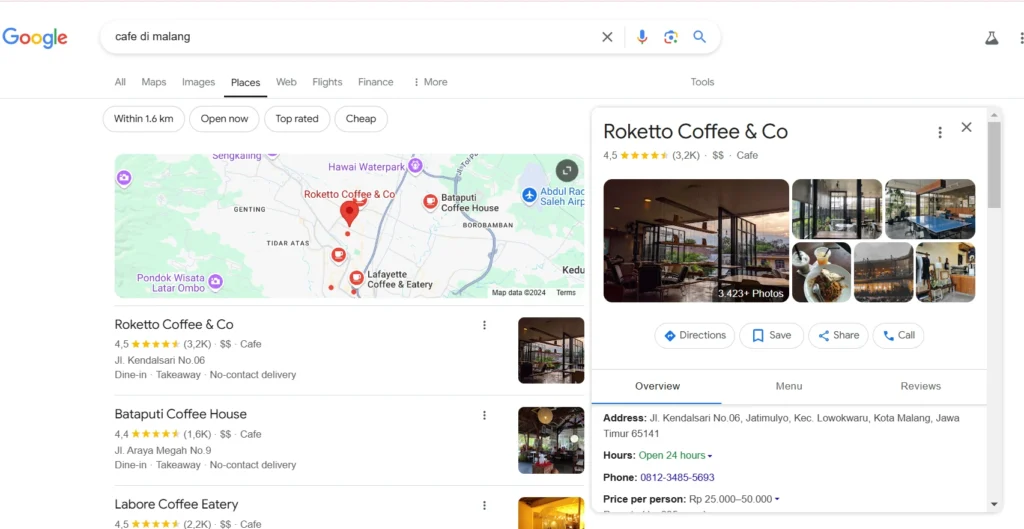Open the Tools menu
This screenshot has height=529, width=1024.
pyautogui.click(x=703, y=82)
